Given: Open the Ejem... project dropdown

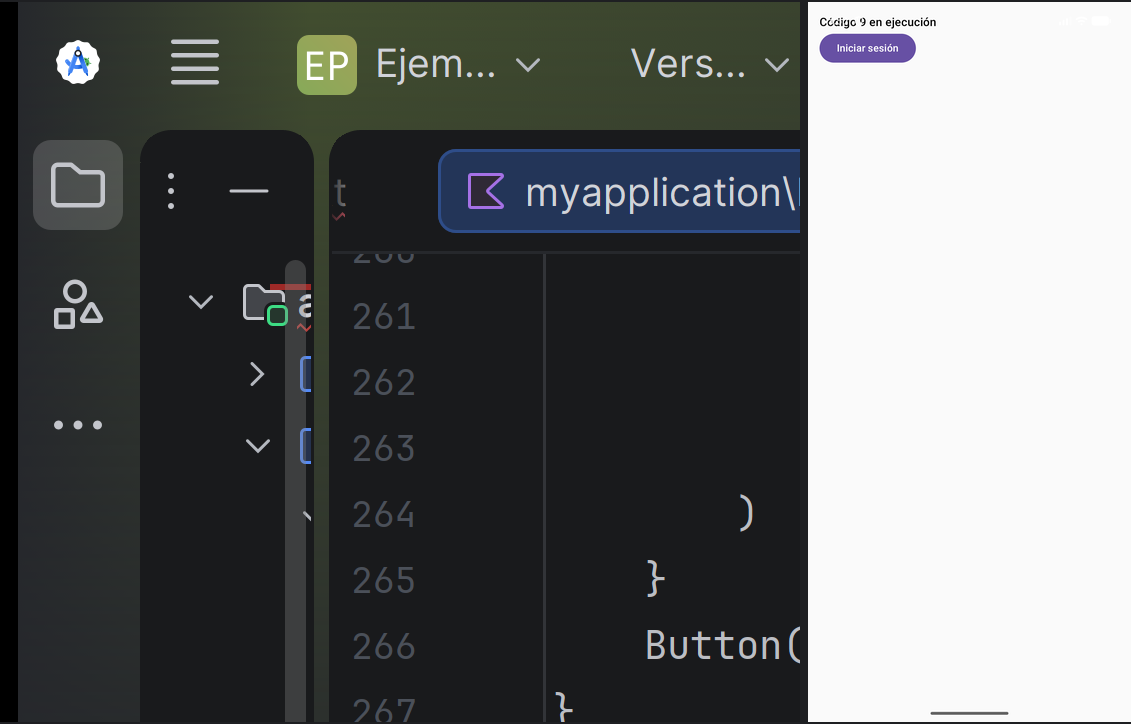Looking at the screenshot, I should coord(457,65).
